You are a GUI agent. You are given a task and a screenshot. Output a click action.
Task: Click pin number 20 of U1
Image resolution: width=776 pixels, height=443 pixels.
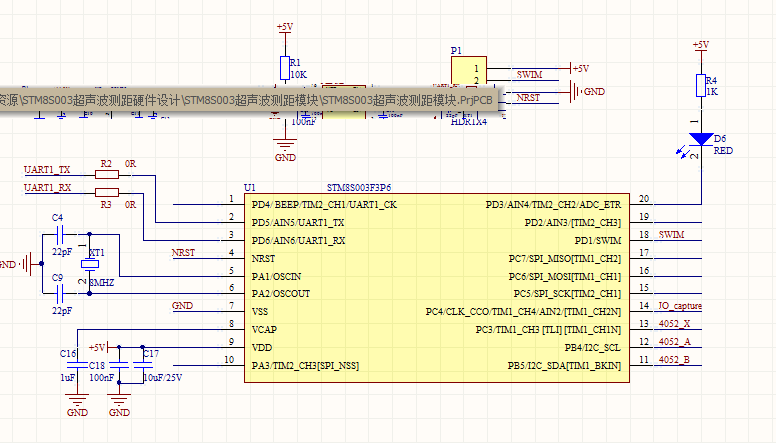[643, 199]
